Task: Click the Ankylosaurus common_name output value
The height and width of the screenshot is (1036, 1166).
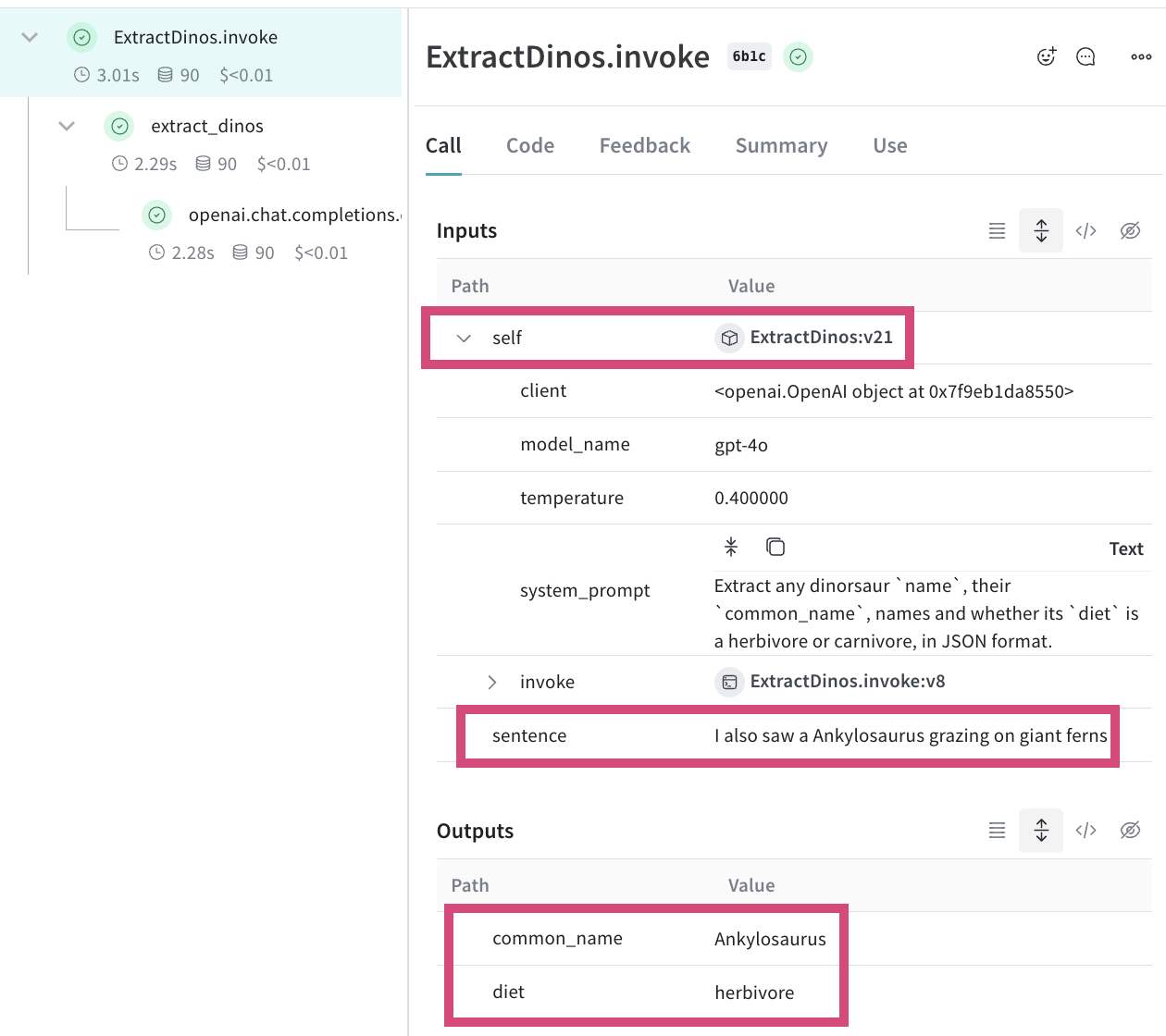Action: 770,939
